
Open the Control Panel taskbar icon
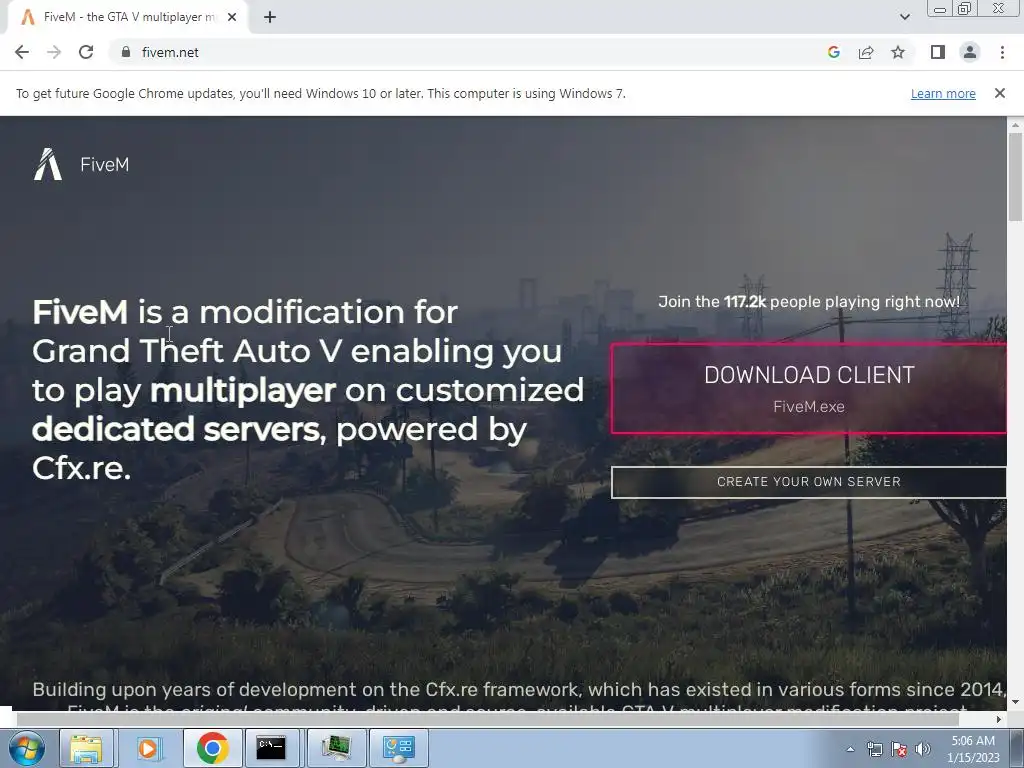(399, 748)
